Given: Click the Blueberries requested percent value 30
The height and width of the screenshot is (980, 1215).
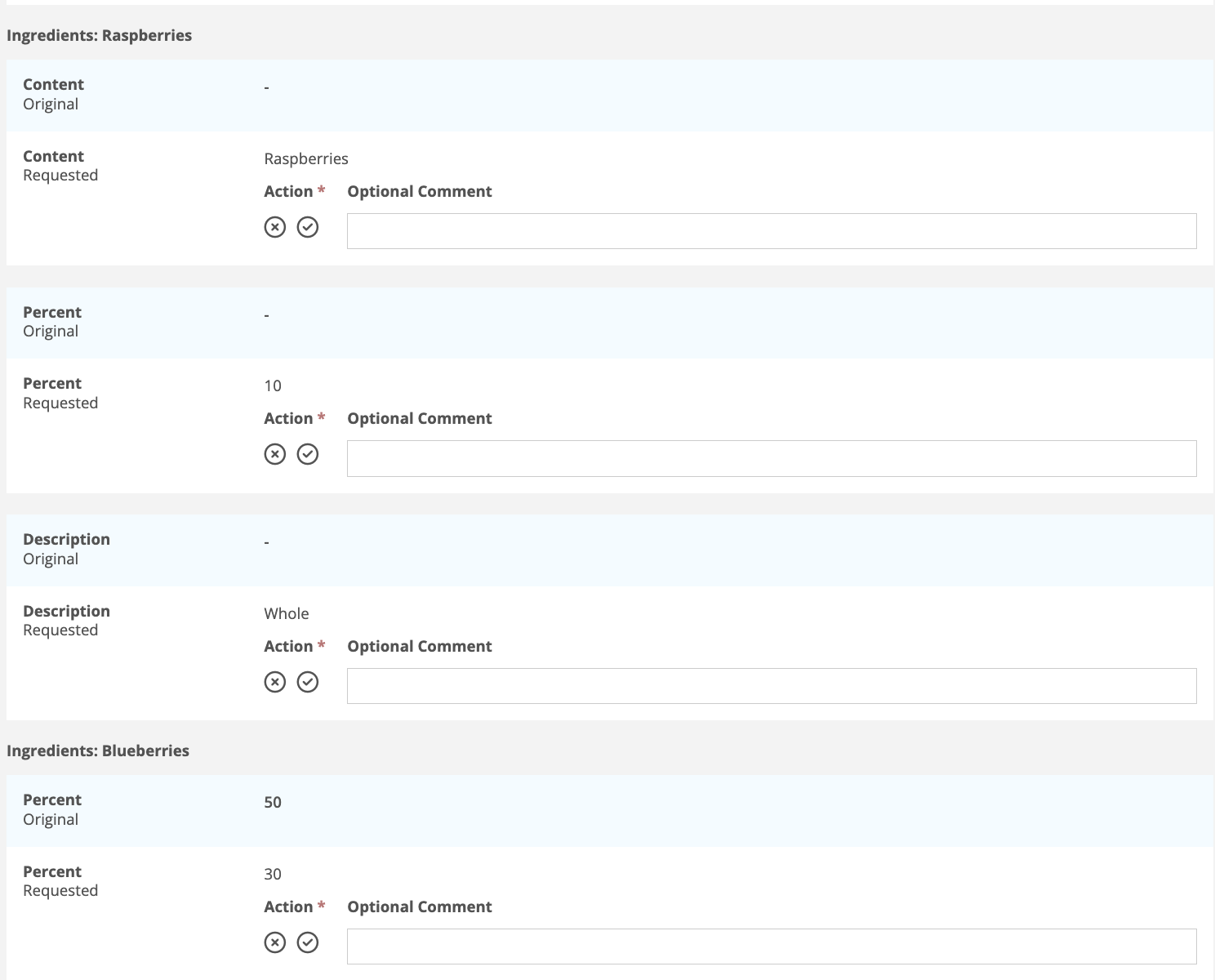Looking at the screenshot, I should click(x=273, y=874).
